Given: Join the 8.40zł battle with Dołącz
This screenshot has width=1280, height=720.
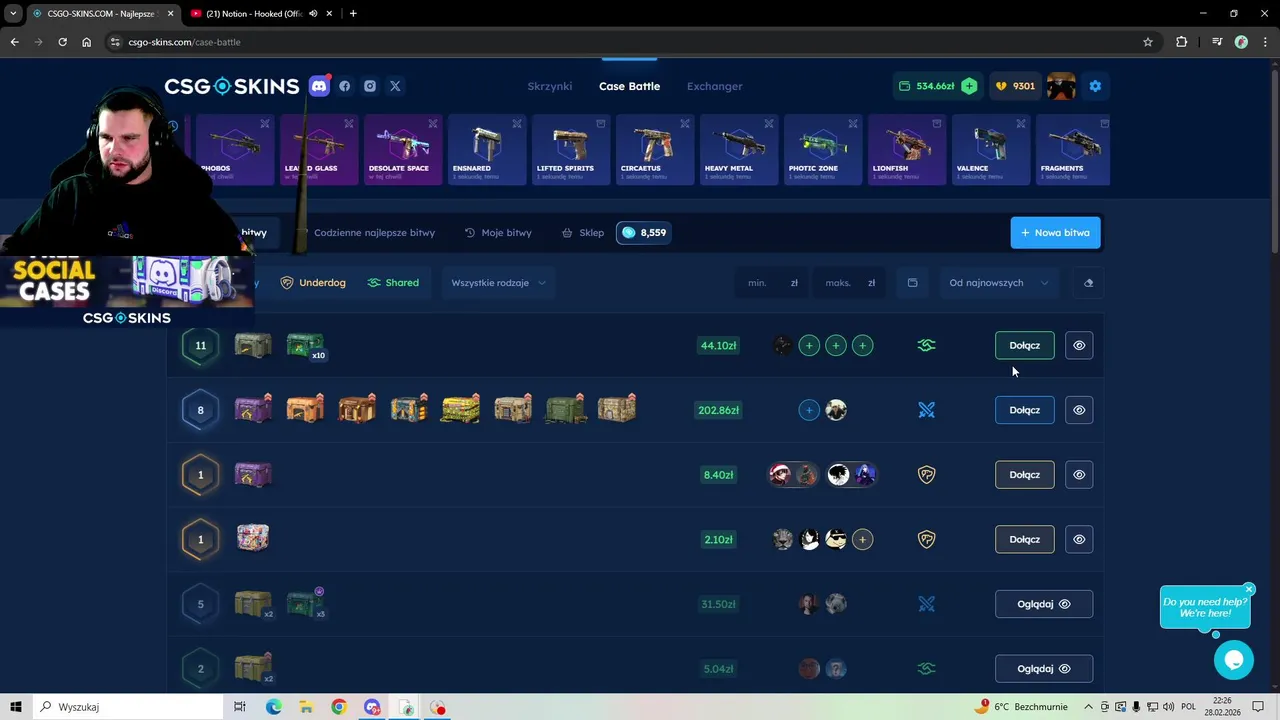Looking at the screenshot, I should (1024, 475).
